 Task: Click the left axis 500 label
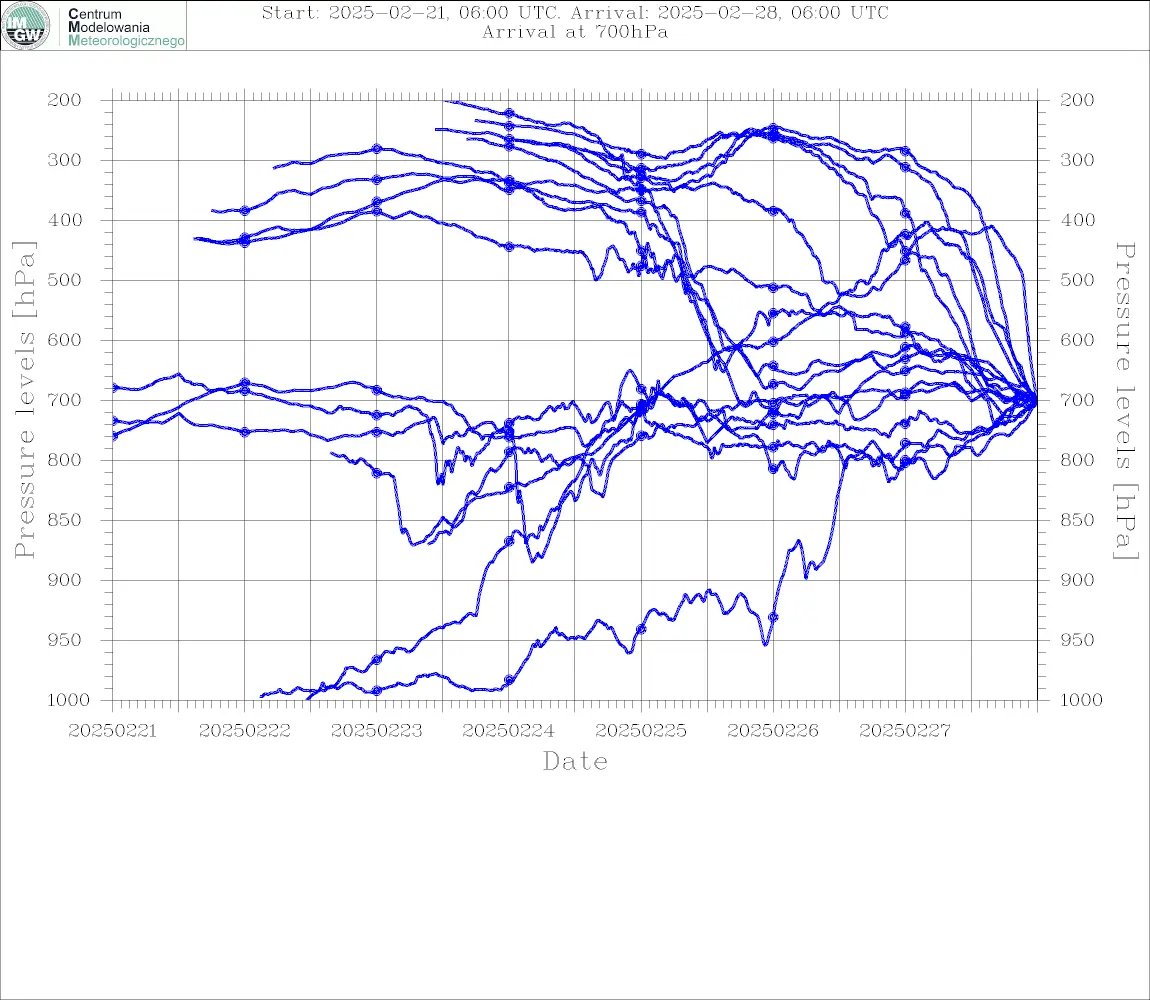pos(65,280)
